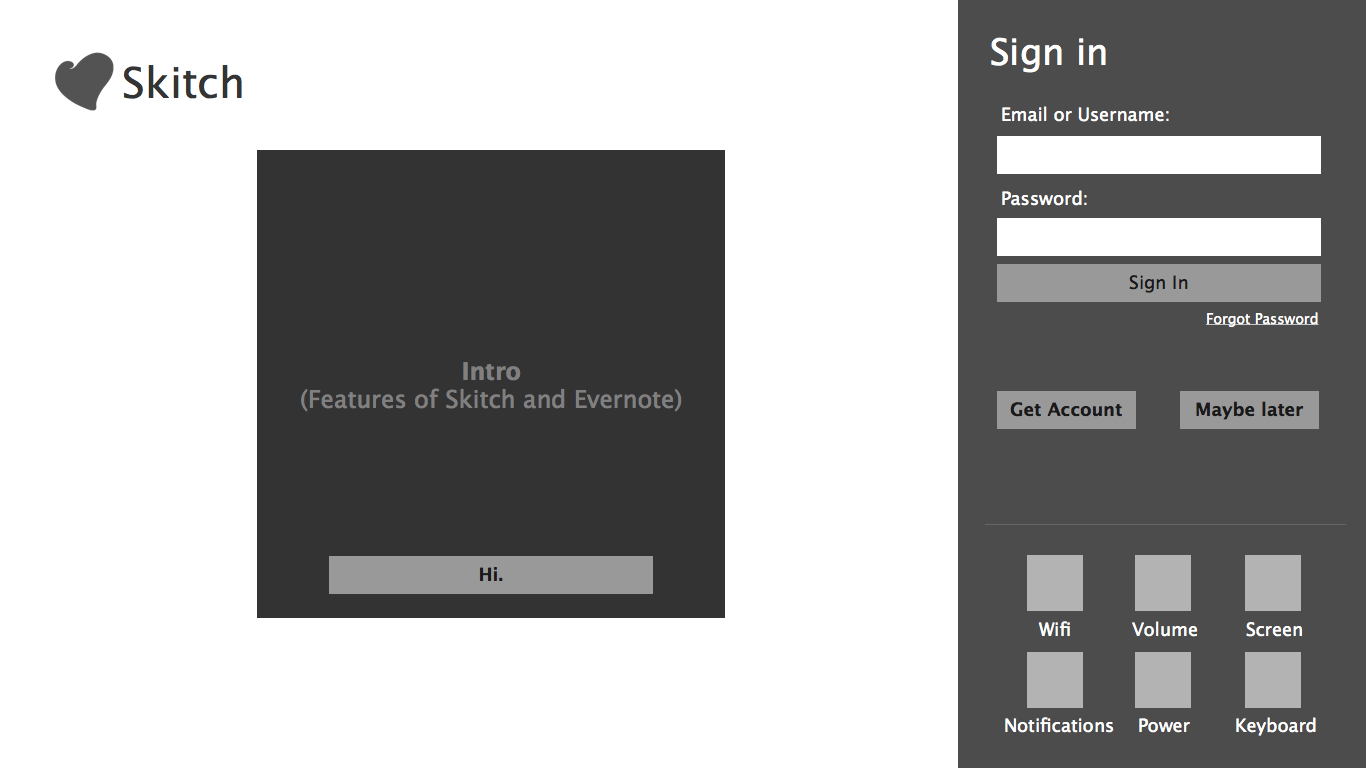Image resolution: width=1366 pixels, height=768 pixels.
Task: Dismiss sign-in with Maybe later
Action: [1249, 410]
